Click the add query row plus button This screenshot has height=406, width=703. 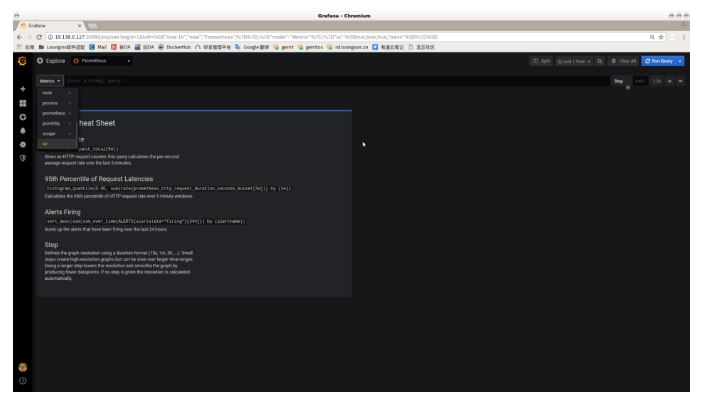tap(669, 81)
